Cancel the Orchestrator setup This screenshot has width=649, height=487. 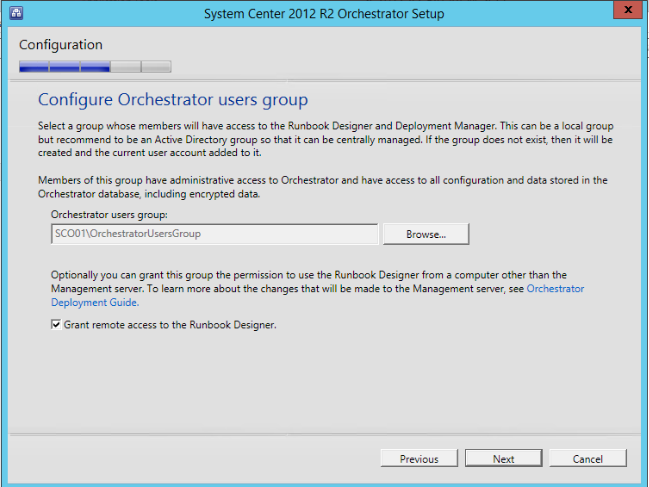587,459
